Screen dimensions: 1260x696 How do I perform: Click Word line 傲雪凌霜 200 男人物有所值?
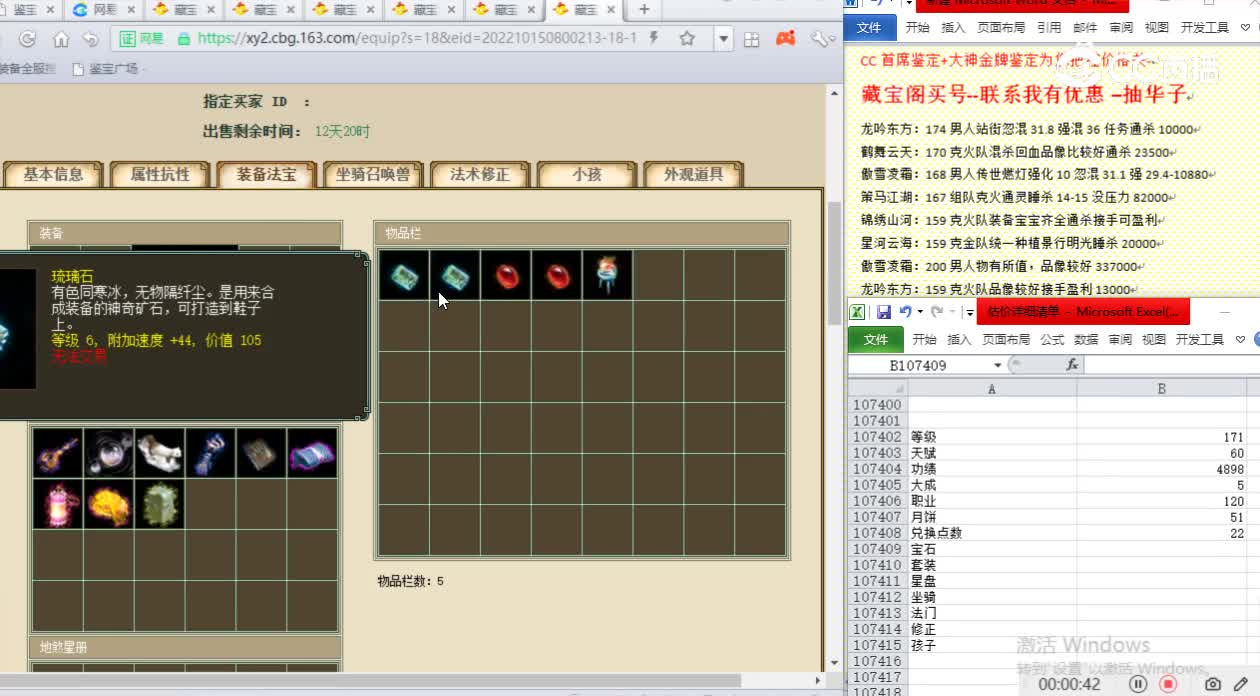click(x=1001, y=267)
